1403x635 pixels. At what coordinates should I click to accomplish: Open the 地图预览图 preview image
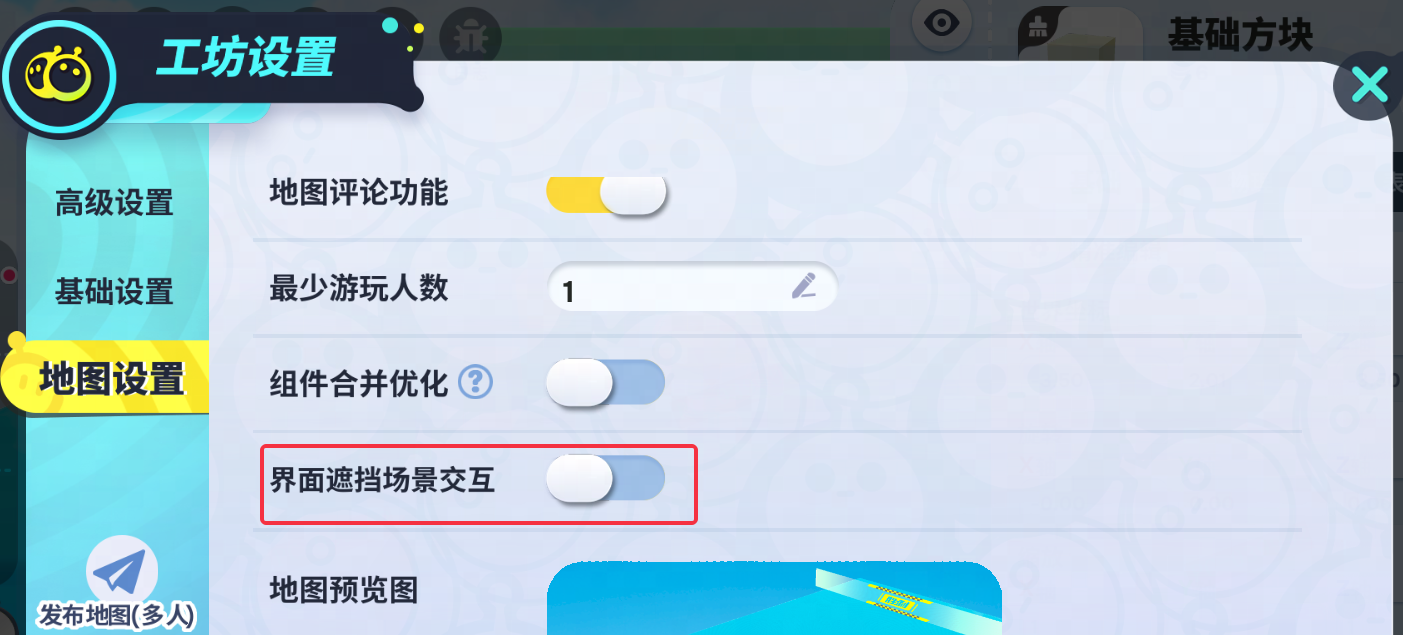point(774,598)
